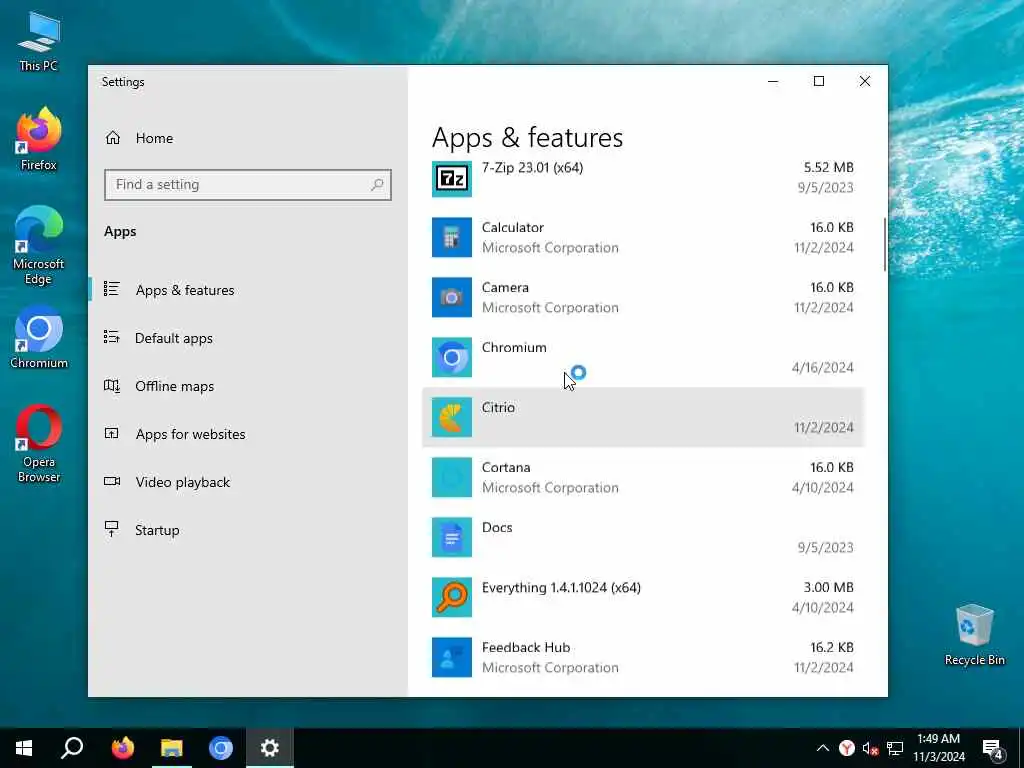The width and height of the screenshot is (1024, 768).
Task: Select the 7-Zip 23.01 (x64) entry
Action: 532,168
